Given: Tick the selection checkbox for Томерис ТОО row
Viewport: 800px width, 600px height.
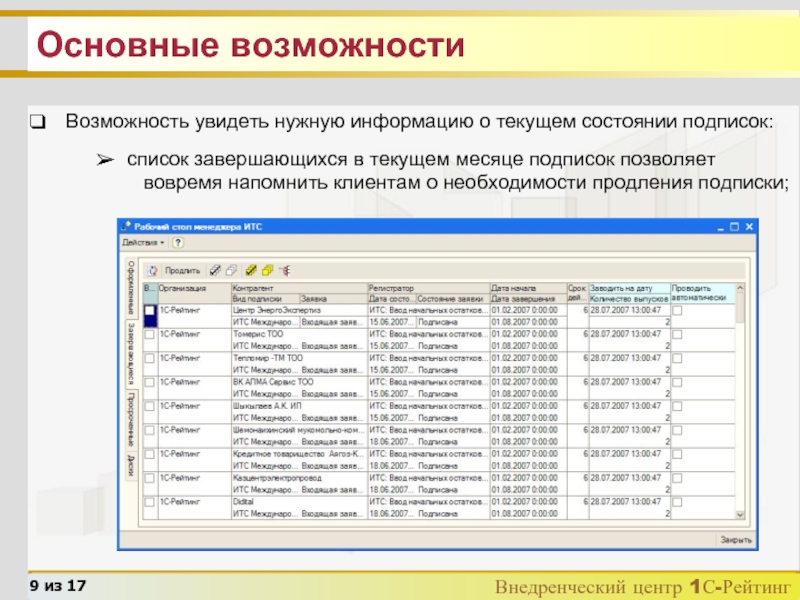Looking at the screenshot, I should 149,334.
